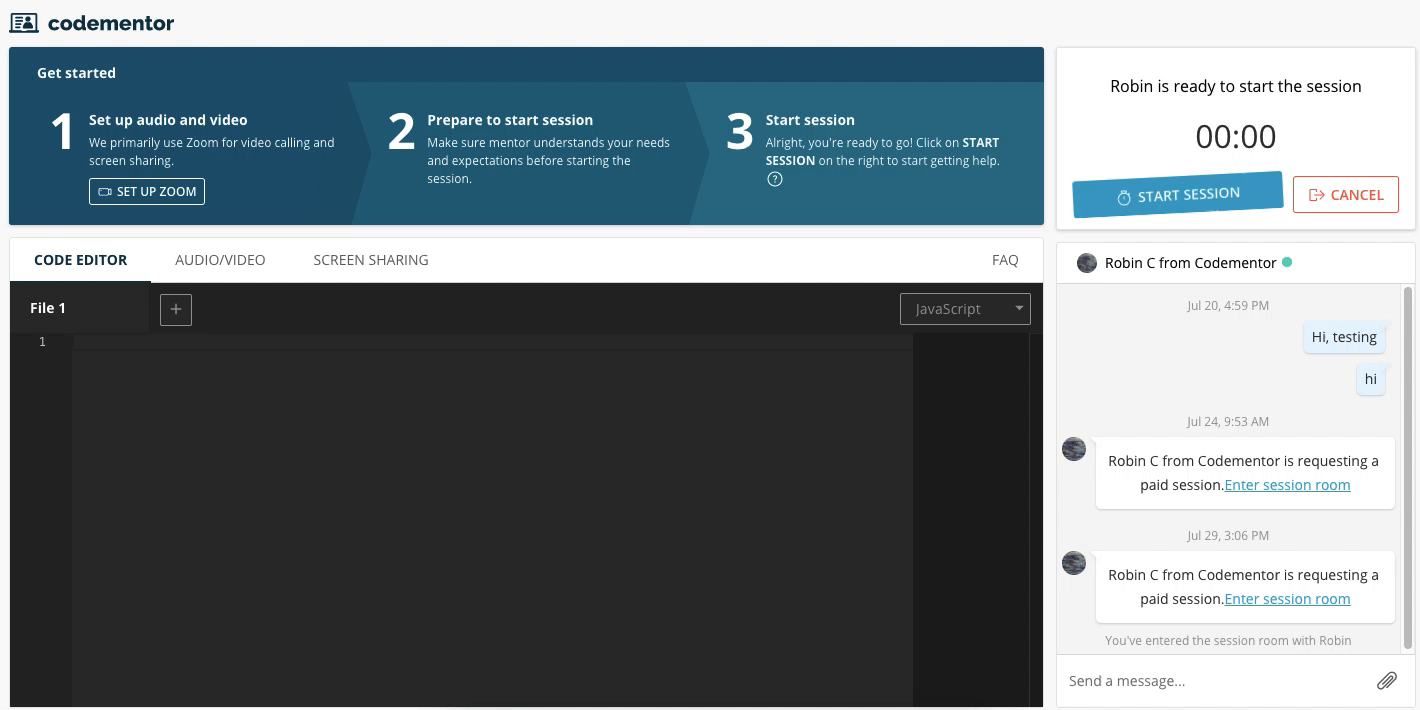This screenshot has height=710, width=1420.
Task: Click the SET UP ZOOM button
Action: [x=147, y=191]
